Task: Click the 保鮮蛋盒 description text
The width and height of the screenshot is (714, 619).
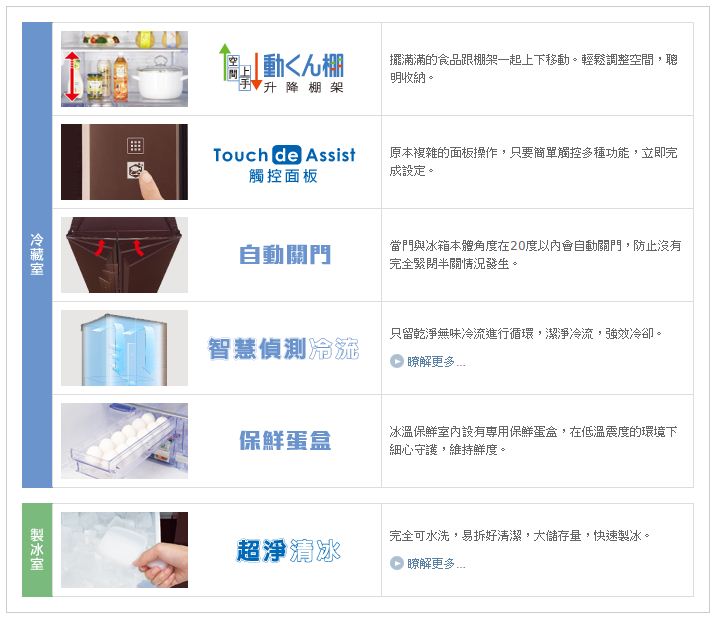Action: pyautogui.click(x=533, y=440)
